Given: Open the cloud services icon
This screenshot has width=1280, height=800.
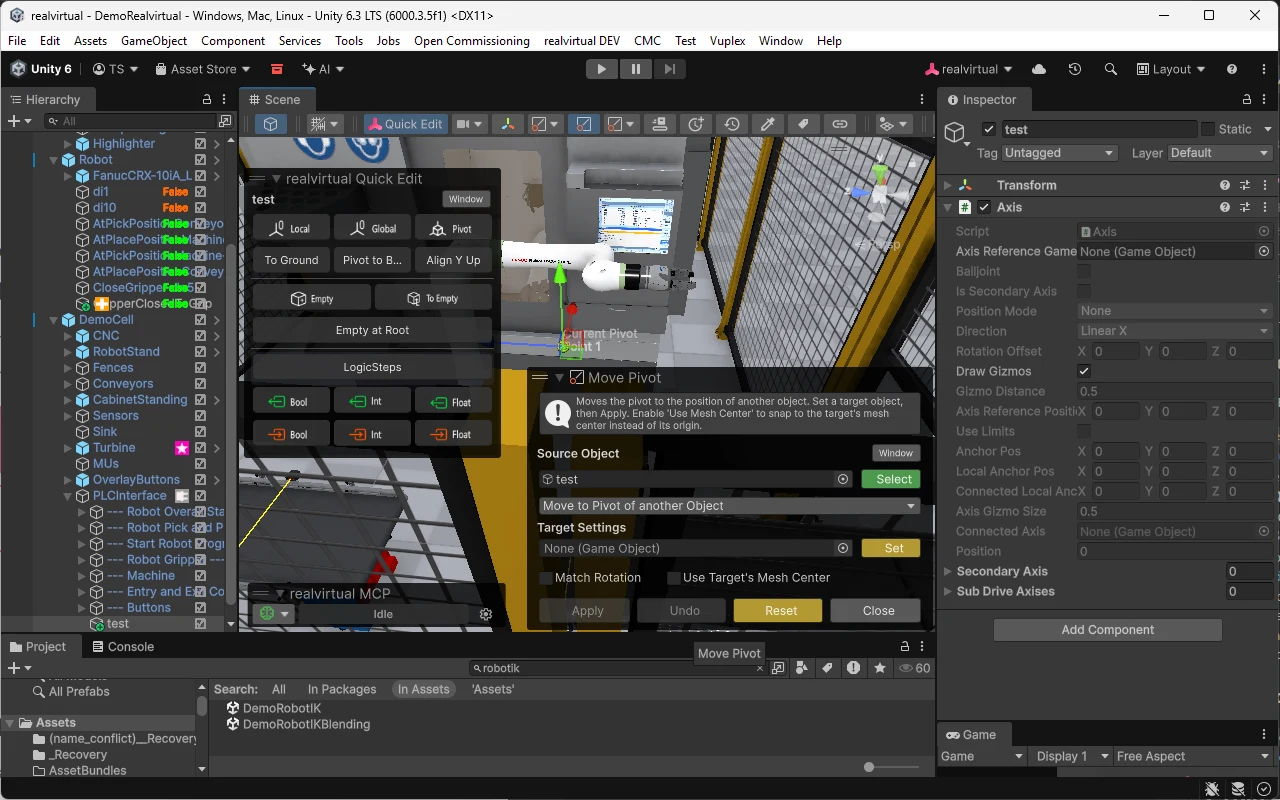Looking at the screenshot, I should (1039, 69).
